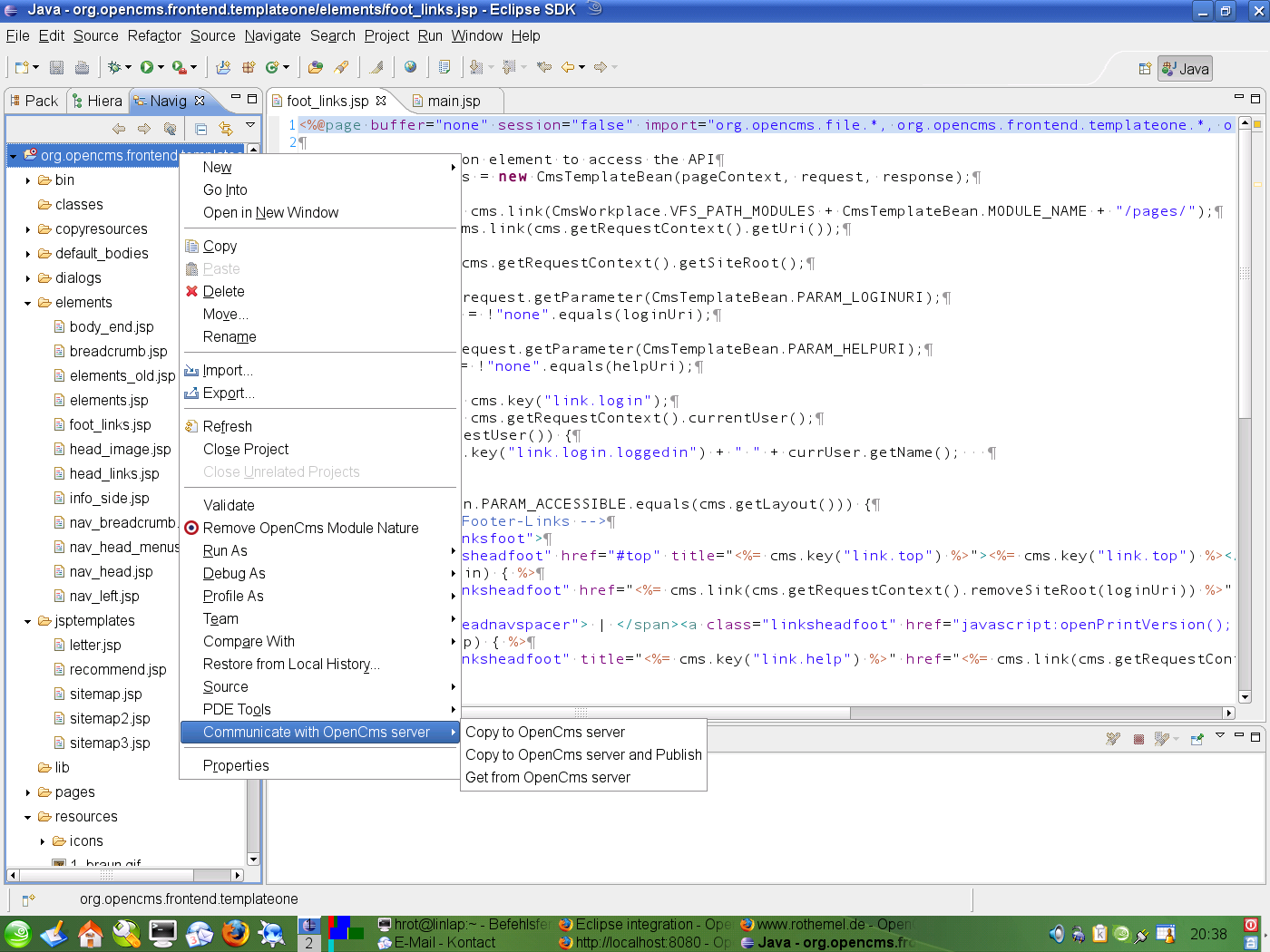Click the Back navigation arrow in main toolbar
The width and height of the screenshot is (1270, 952).
pos(568,67)
